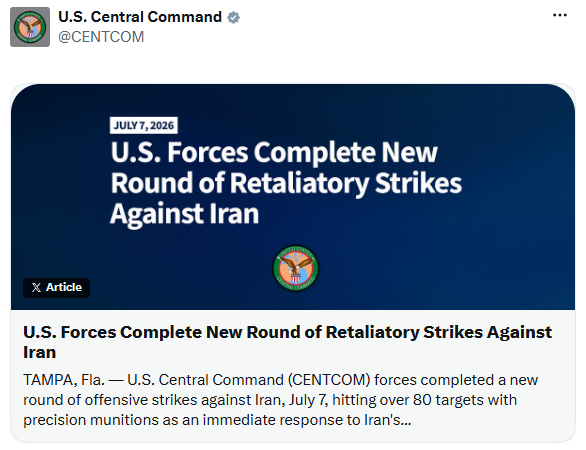Click the "U.S. Forces Complete New" banner line
The height and width of the screenshot is (450, 586).
[x=274, y=152]
